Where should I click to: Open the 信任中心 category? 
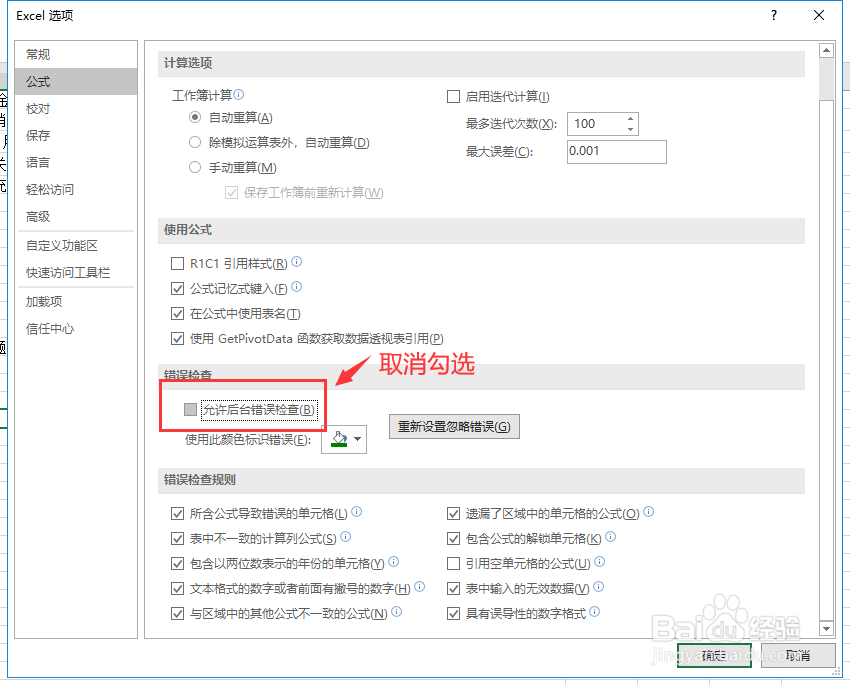click(x=76, y=328)
